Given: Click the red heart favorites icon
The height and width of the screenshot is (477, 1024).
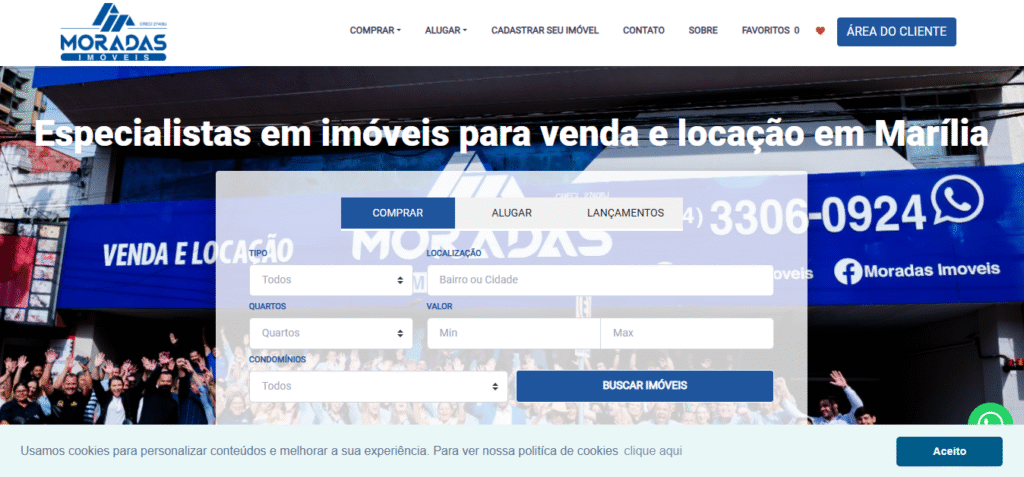Looking at the screenshot, I should click(x=820, y=31).
